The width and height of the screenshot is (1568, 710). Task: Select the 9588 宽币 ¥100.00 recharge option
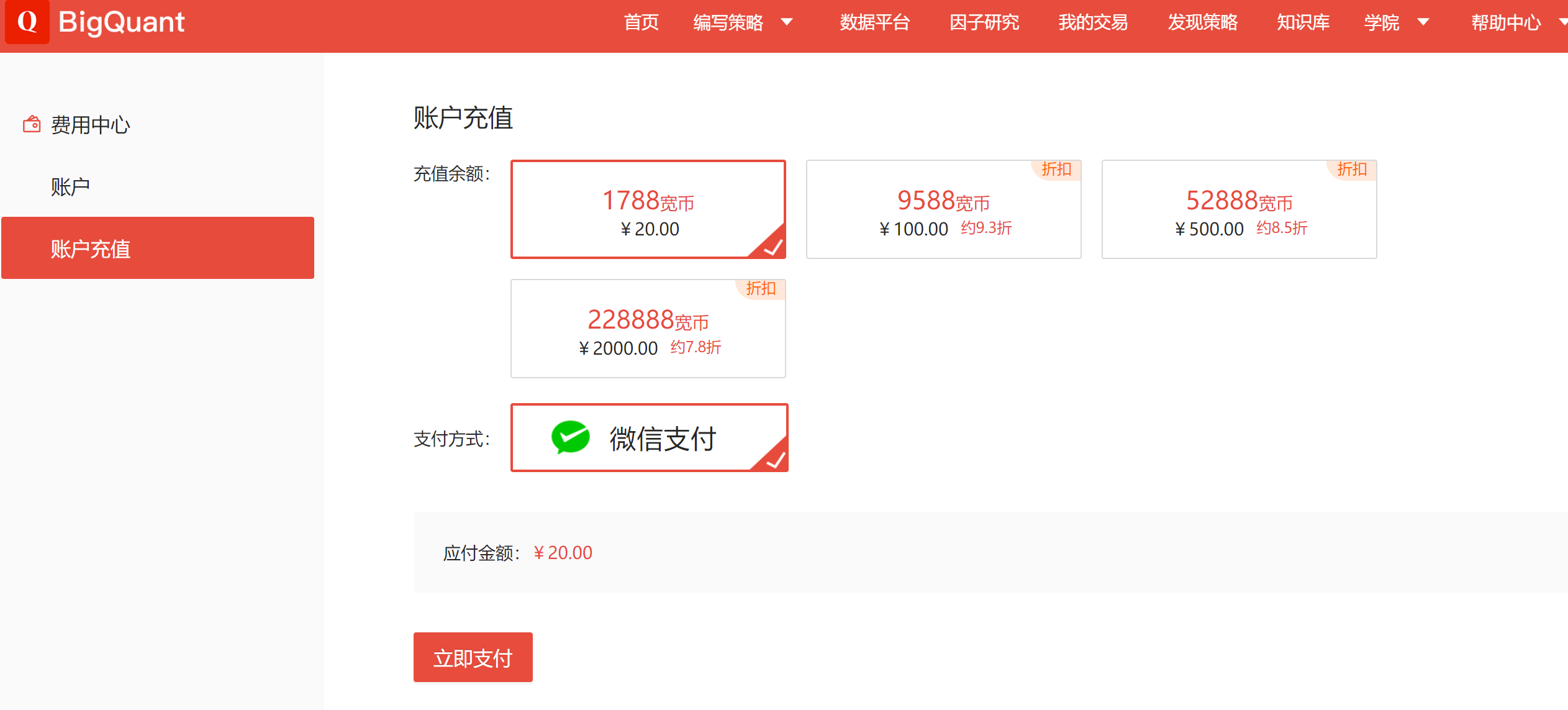click(943, 209)
